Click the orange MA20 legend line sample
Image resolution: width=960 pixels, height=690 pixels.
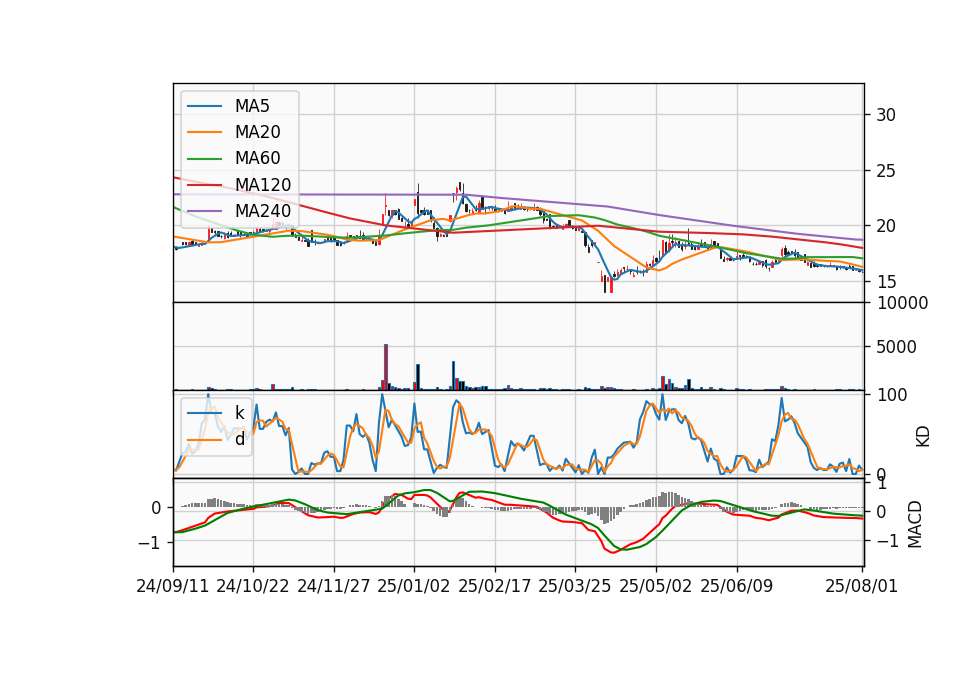(204, 132)
